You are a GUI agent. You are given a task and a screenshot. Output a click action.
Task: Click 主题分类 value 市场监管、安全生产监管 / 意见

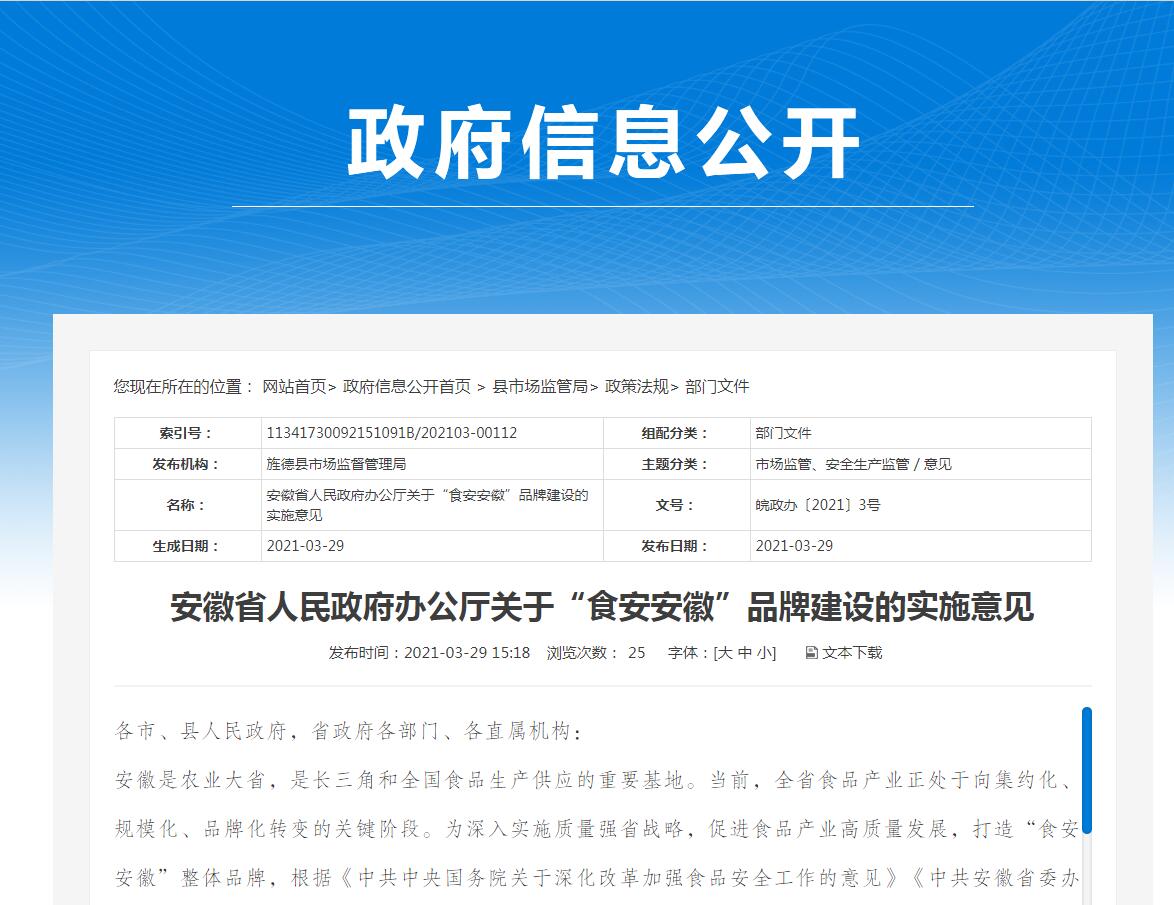tap(854, 464)
